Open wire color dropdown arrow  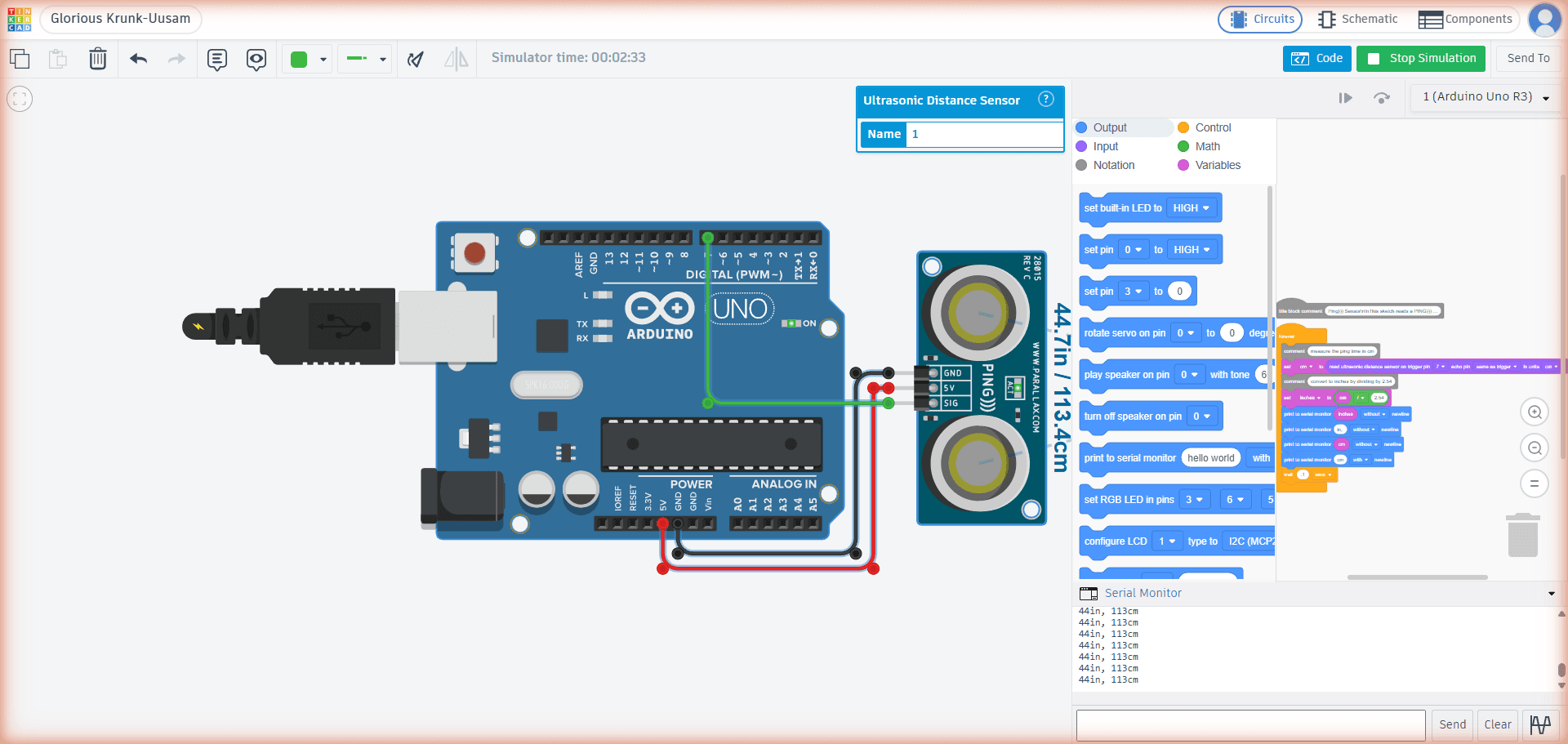point(323,60)
